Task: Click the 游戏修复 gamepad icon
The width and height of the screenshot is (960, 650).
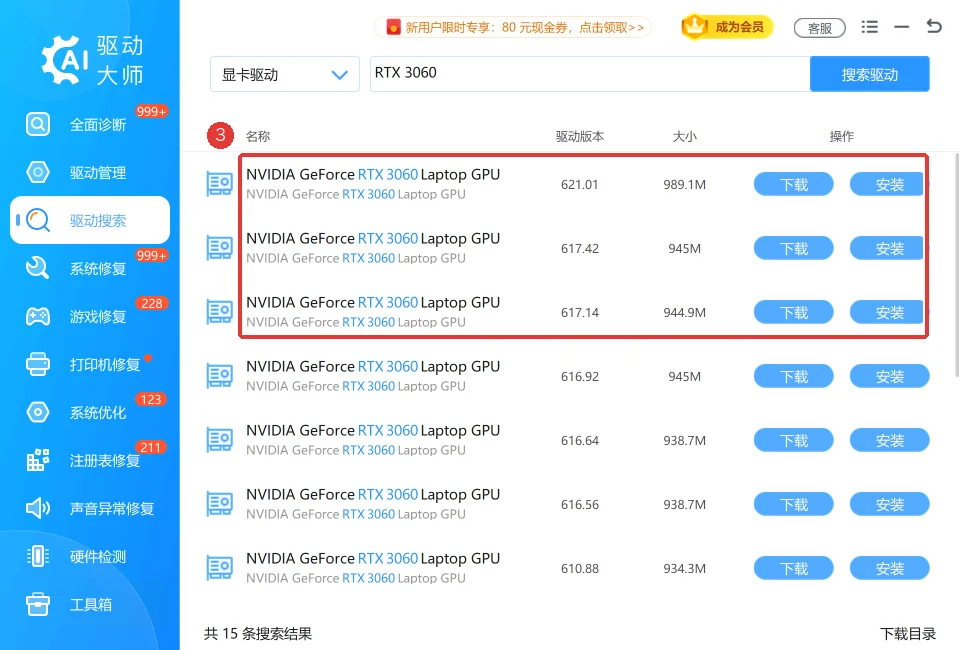Action: [x=38, y=316]
